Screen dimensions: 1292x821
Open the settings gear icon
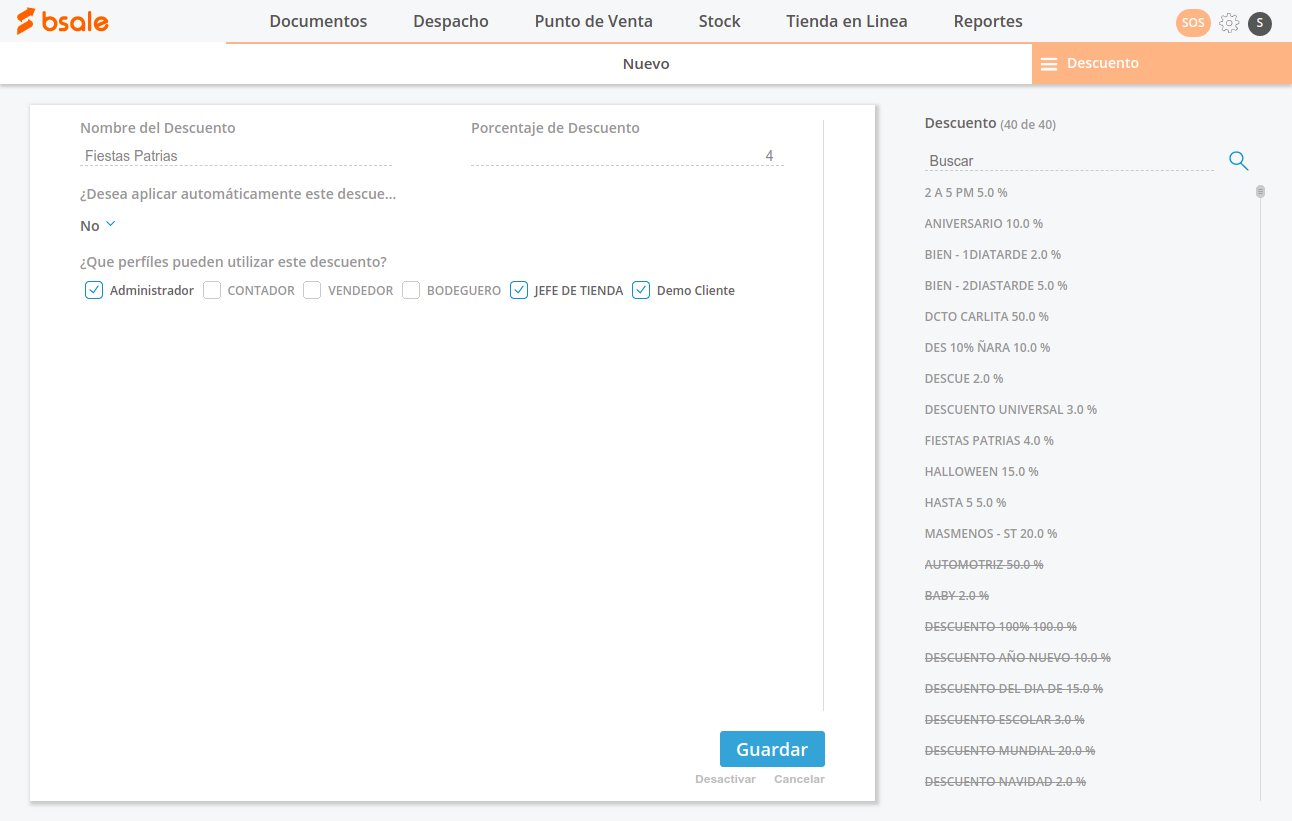pyautogui.click(x=1229, y=23)
